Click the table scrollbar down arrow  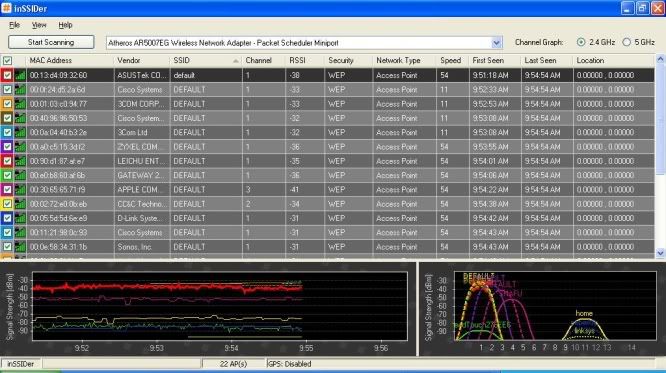pyautogui.click(x=660, y=253)
